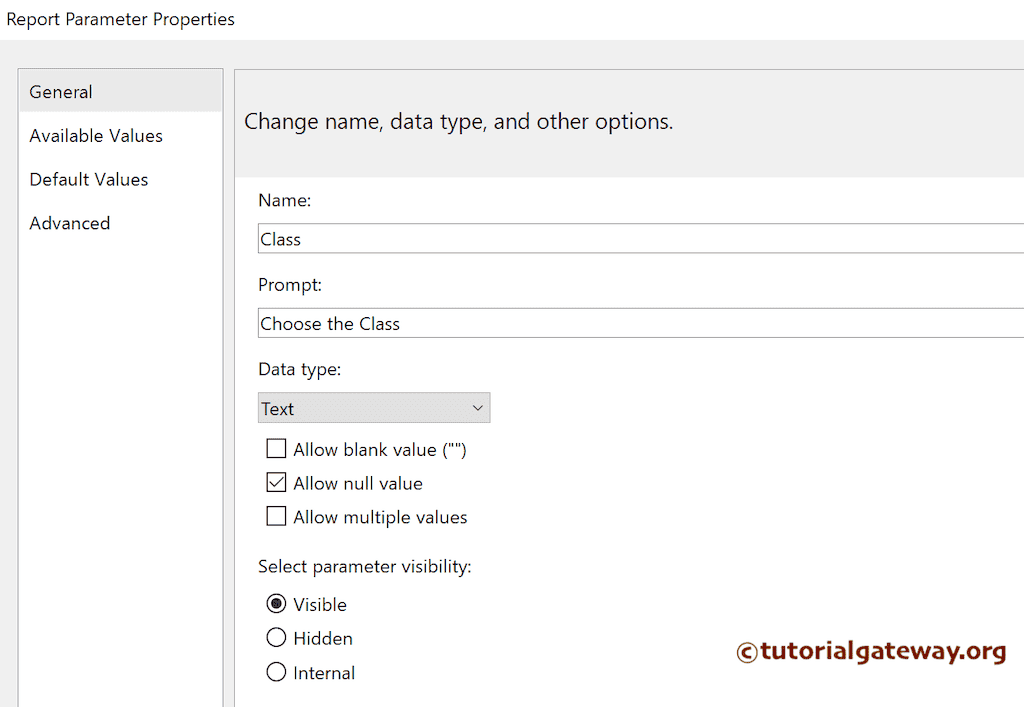This screenshot has height=707, width=1024.
Task: Select the Hidden visibility option
Action: click(276, 638)
